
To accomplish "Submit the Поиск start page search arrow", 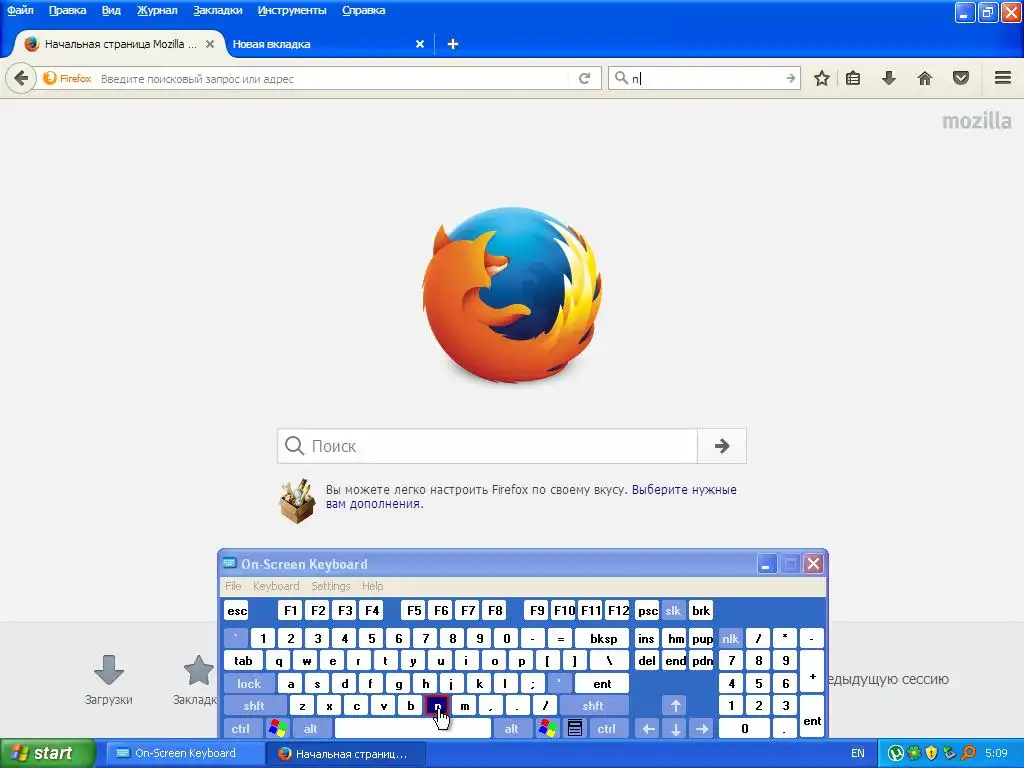I will 722,446.
